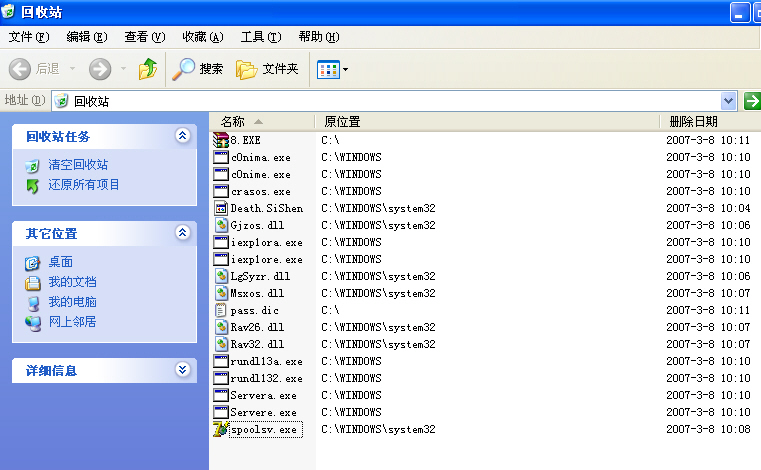Open the 工具(T) menu
This screenshot has width=761, height=470.
pyautogui.click(x=261, y=37)
